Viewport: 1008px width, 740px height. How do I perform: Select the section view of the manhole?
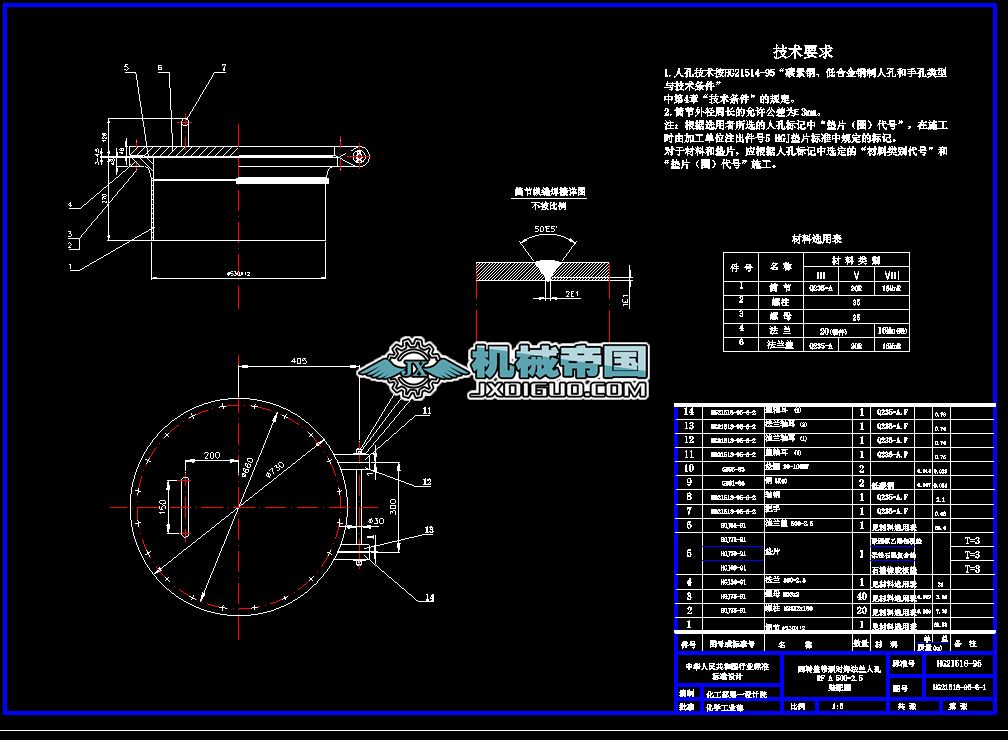click(x=230, y=190)
